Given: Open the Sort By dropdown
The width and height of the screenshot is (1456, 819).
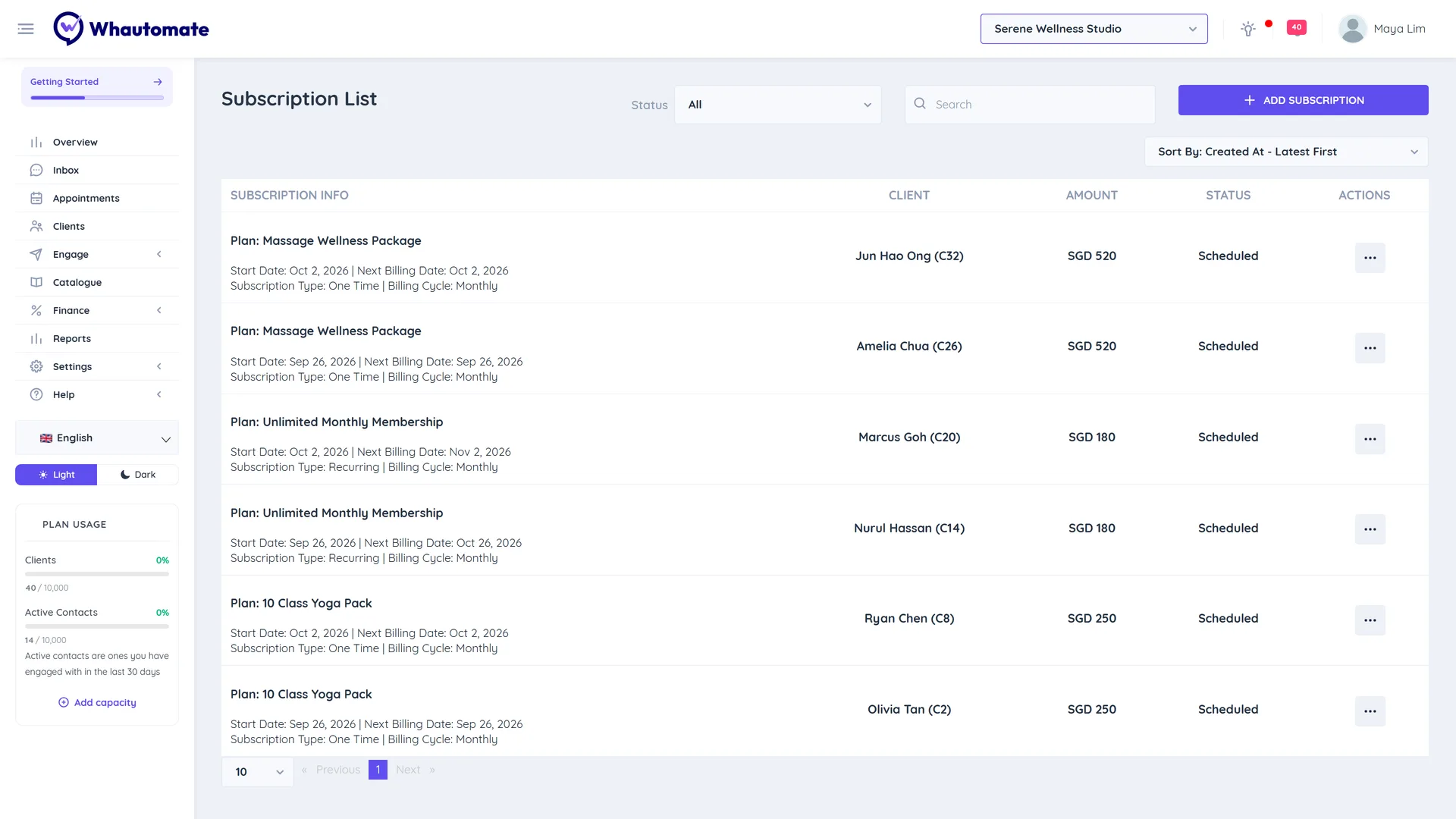Looking at the screenshot, I should click(x=1286, y=152).
